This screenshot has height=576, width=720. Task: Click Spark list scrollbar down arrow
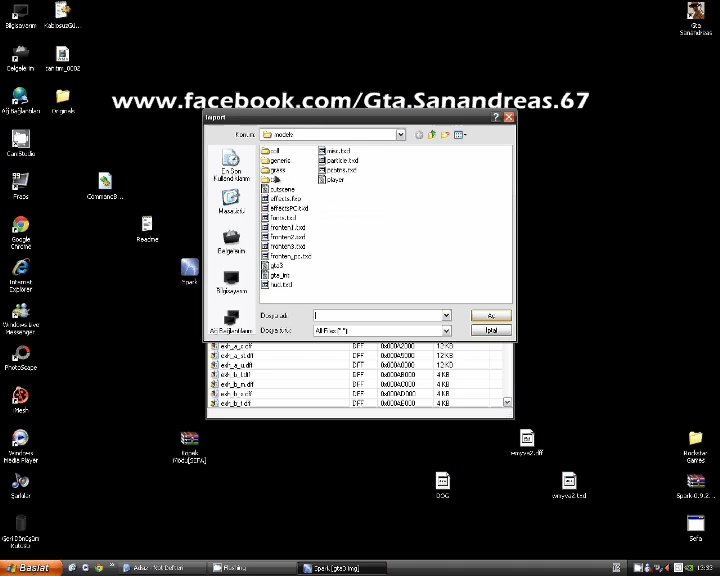[x=507, y=402]
